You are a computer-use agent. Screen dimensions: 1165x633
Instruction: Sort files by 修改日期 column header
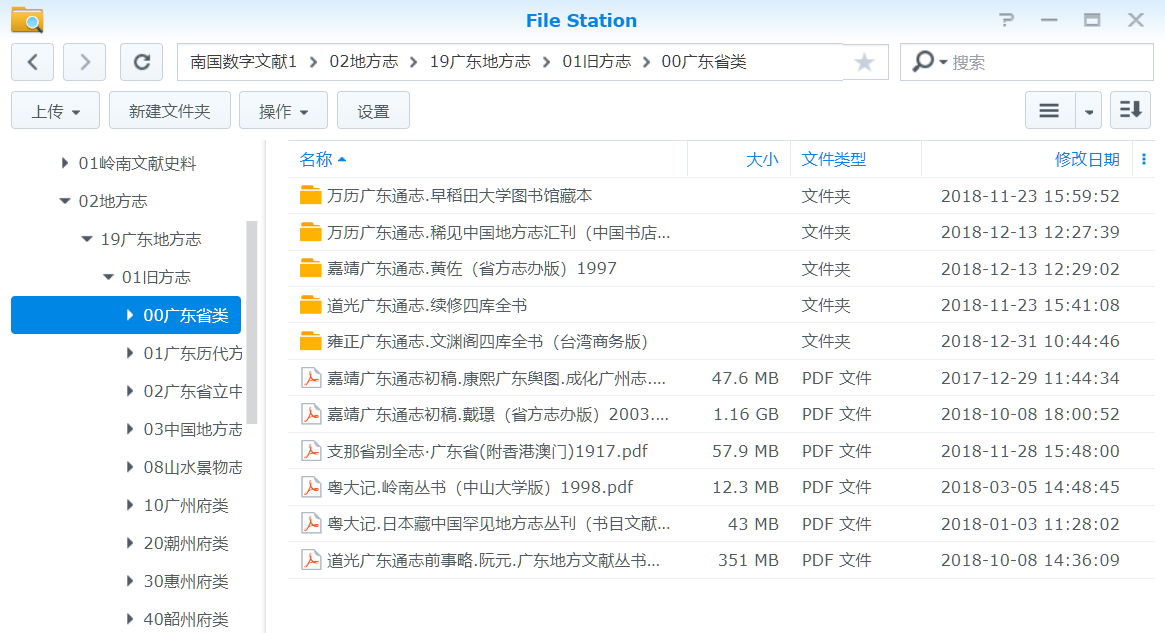(x=1087, y=159)
